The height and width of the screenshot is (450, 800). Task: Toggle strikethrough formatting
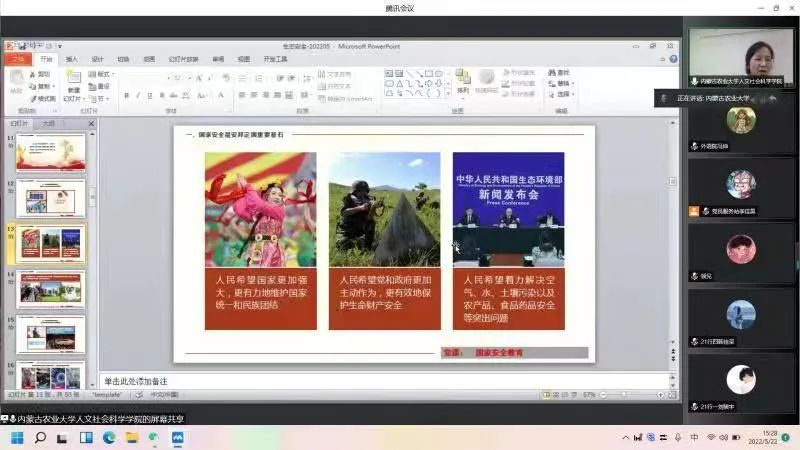pos(173,95)
